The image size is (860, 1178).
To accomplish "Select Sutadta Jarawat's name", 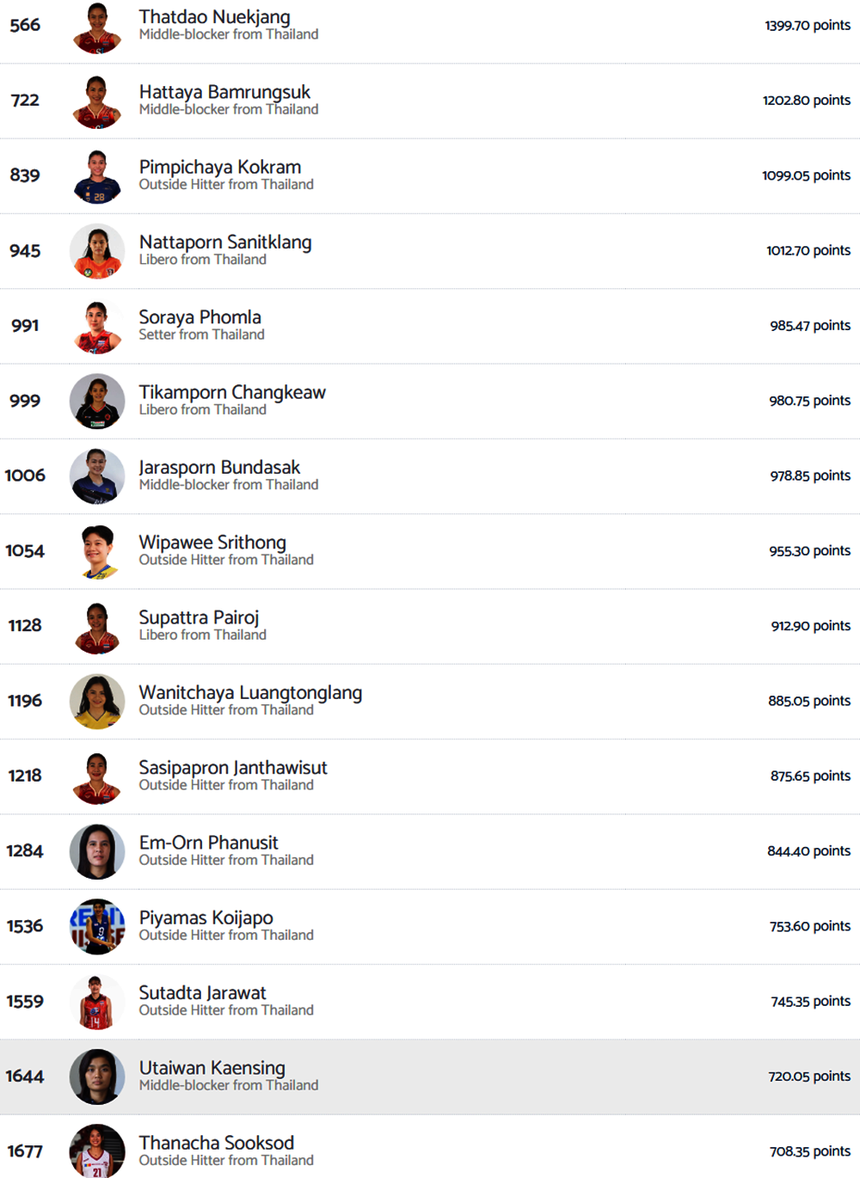I will point(202,993).
